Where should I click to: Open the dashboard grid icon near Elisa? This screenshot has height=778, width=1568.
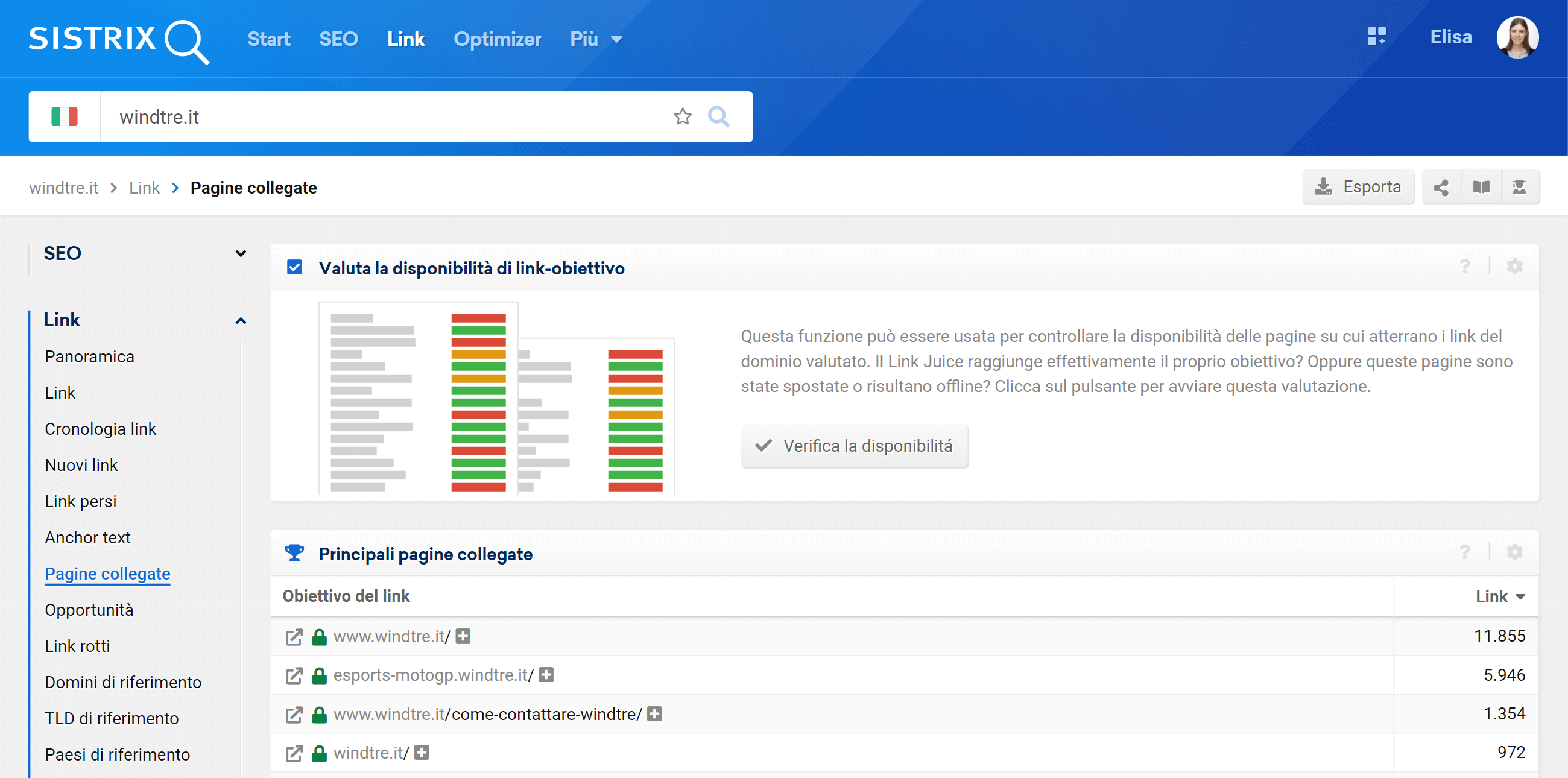1376,37
